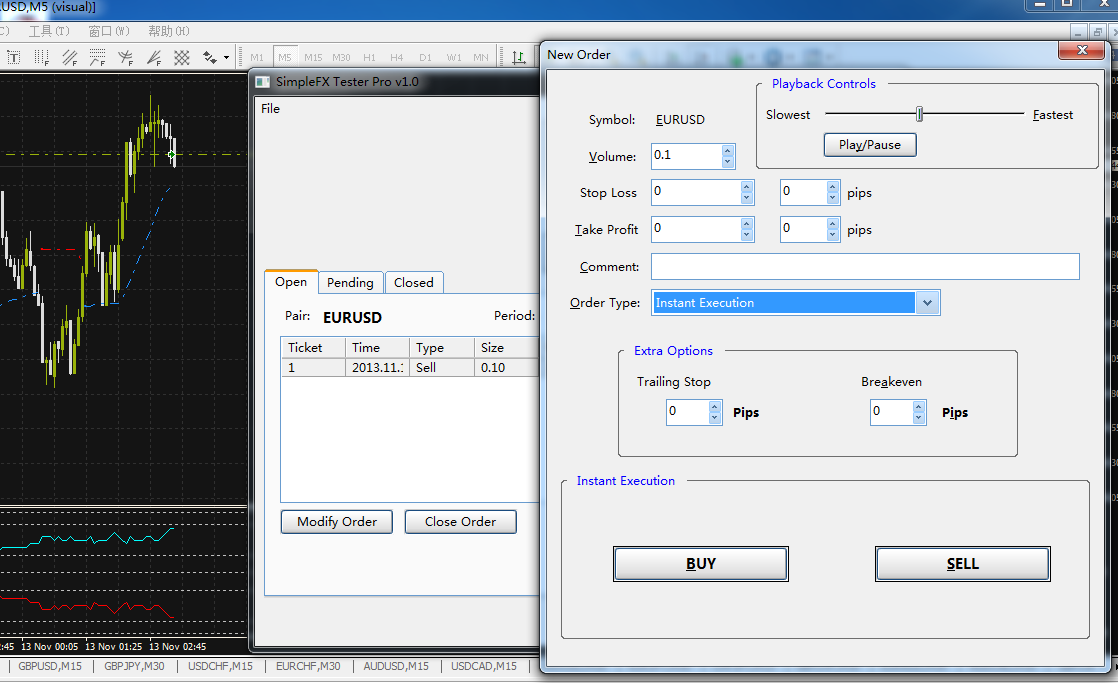
Task: Select the Gann Grid crosshatch tool
Action: coord(182,58)
